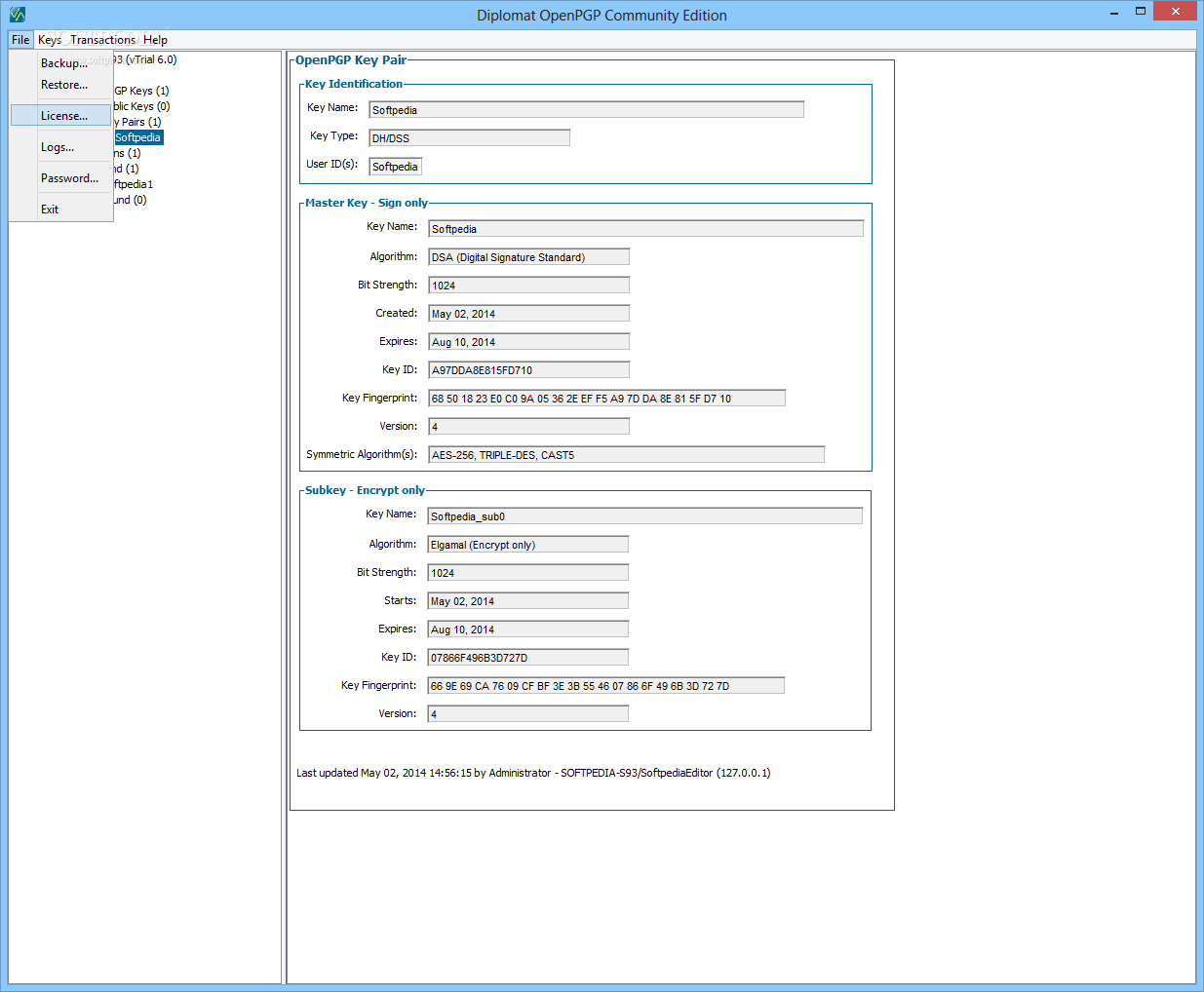Click the Key Identification heading
The width and height of the screenshot is (1204, 992).
pyautogui.click(x=354, y=84)
